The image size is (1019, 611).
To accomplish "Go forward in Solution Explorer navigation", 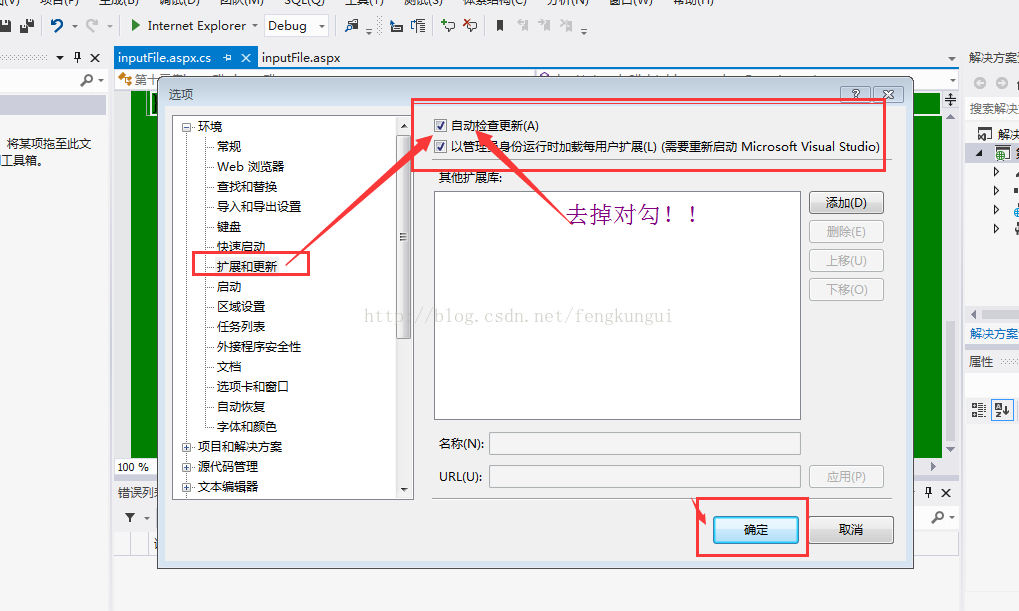I will (x=1002, y=83).
